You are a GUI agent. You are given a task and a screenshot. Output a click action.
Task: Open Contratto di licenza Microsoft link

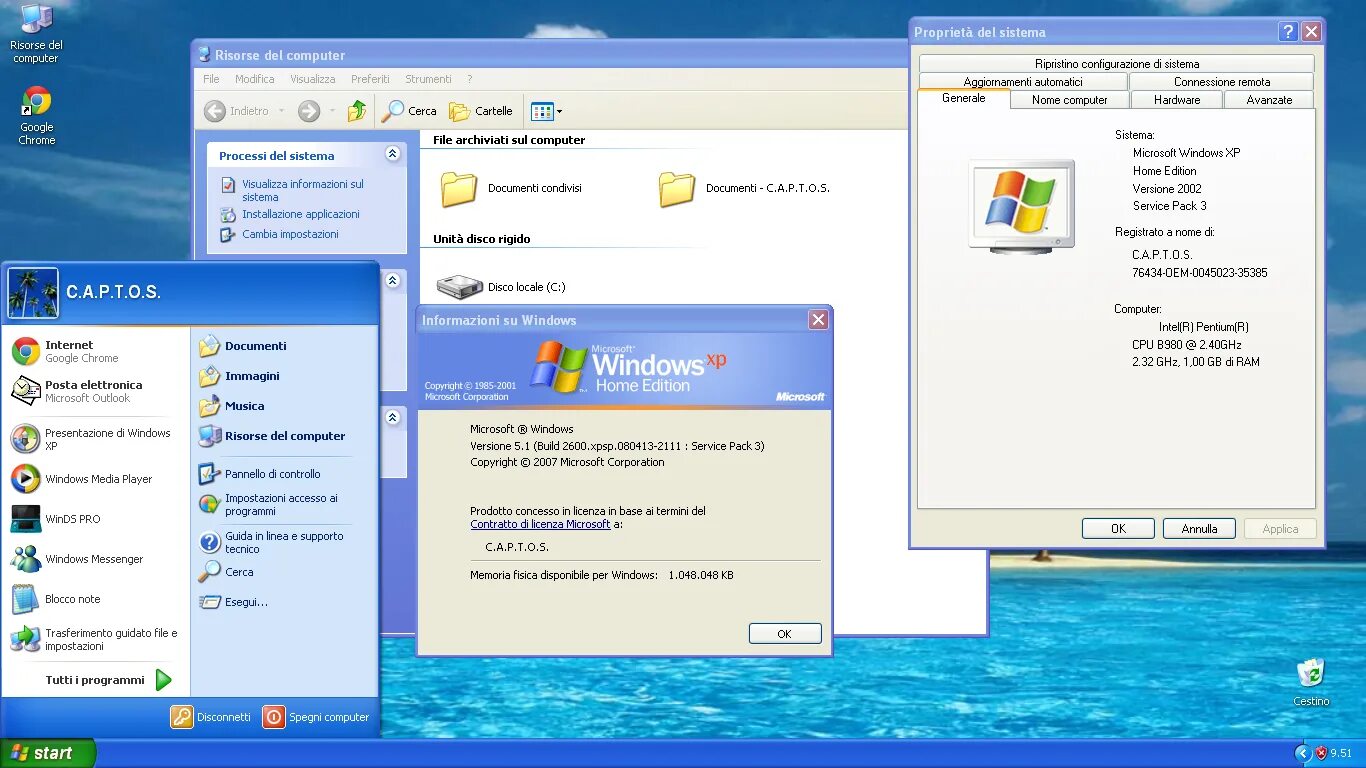coord(540,524)
